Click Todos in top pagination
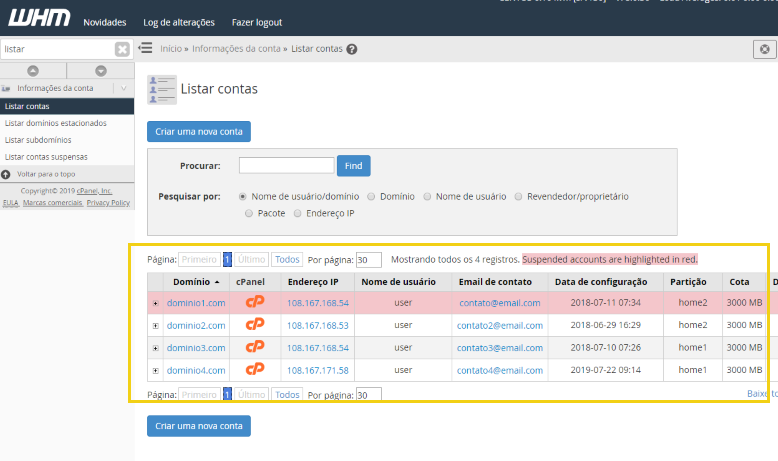The width and height of the screenshot is (778, 461). click(287, 259)
